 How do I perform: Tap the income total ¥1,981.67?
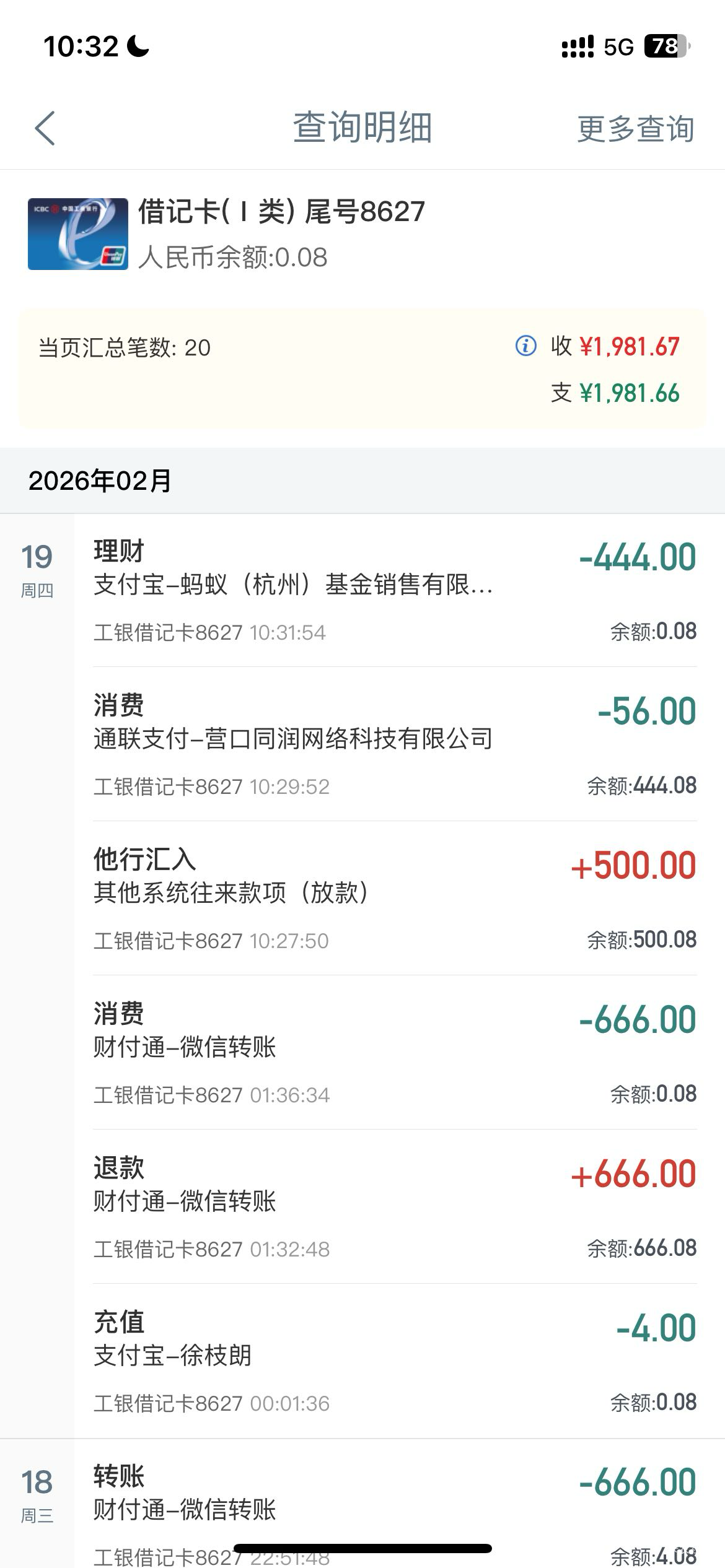[x=629, y=347]
